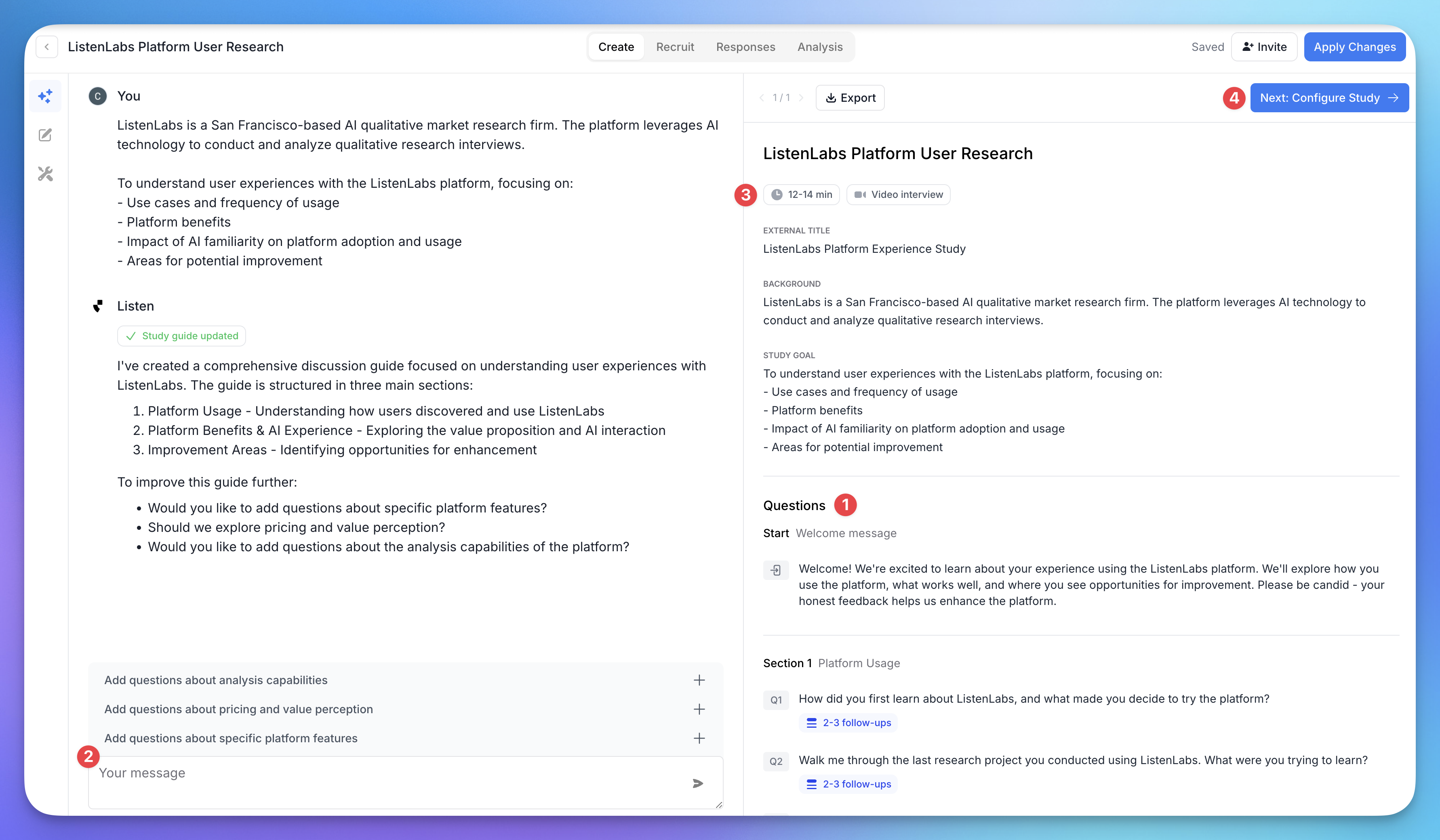Click the 12-14 min duration chip
The height and width of the screenshot is (840, 1440).
point(801,194)
